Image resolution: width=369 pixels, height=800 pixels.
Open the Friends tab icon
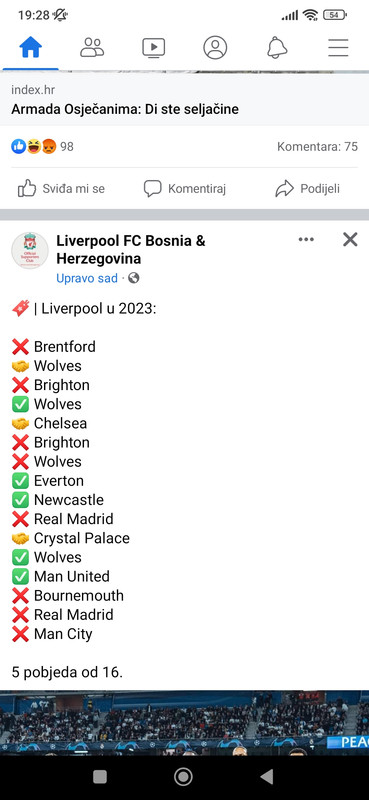[x=92, y=48]
